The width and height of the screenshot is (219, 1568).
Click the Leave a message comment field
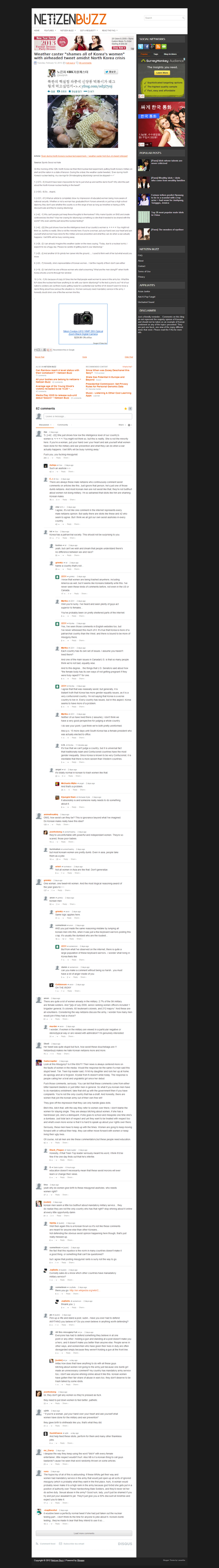tap(88, 416)
